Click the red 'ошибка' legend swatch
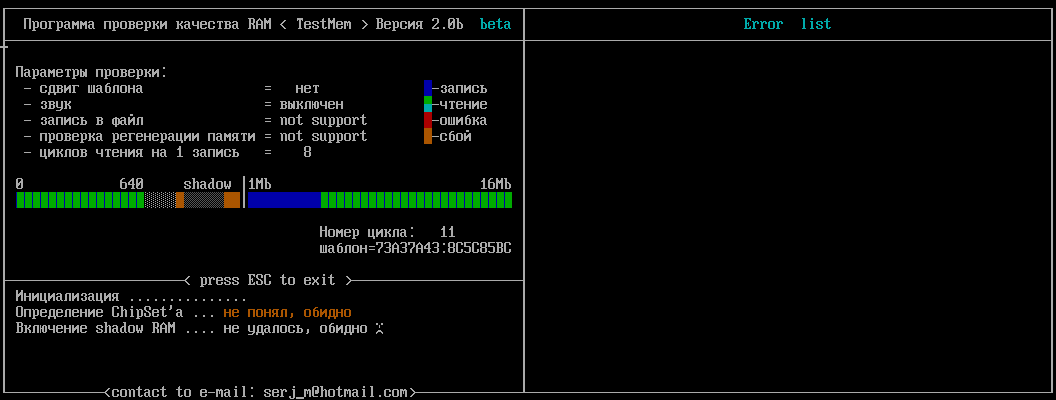1056x400 pixels. 428,121
